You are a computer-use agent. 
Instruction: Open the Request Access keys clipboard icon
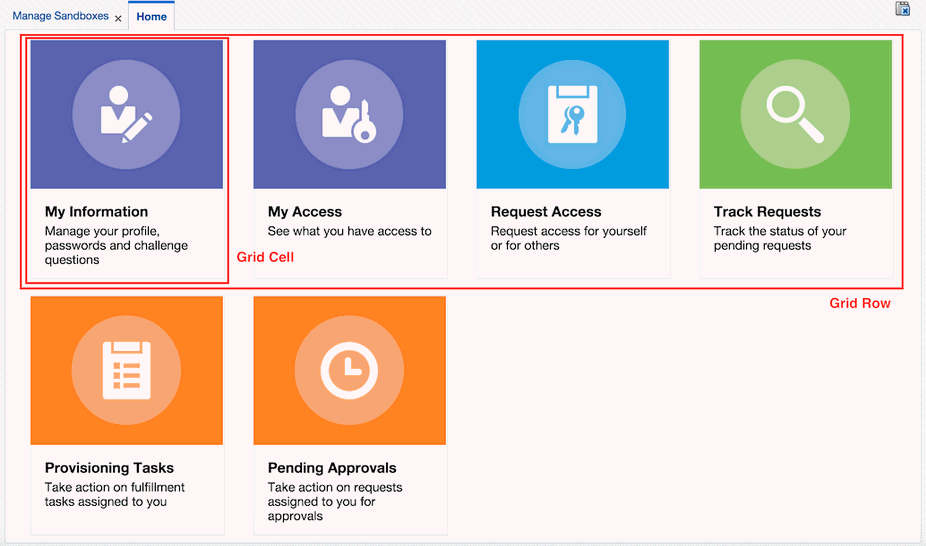(x=573, y=115)
